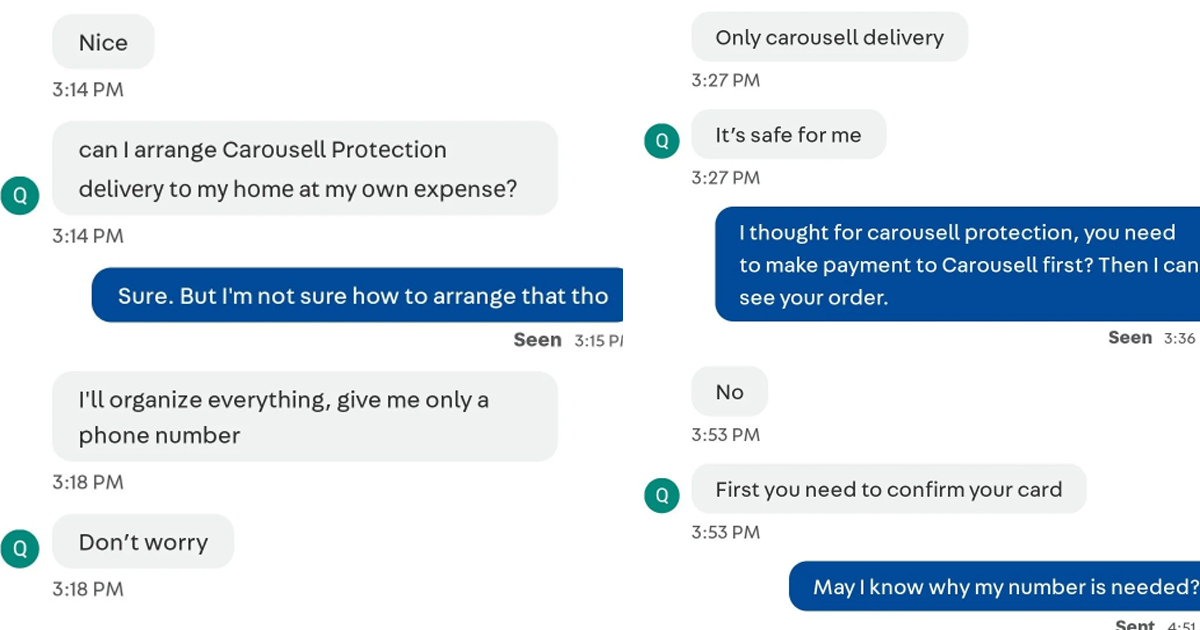Click the Q avatar next to 'Don't worry'

[21, 548]
